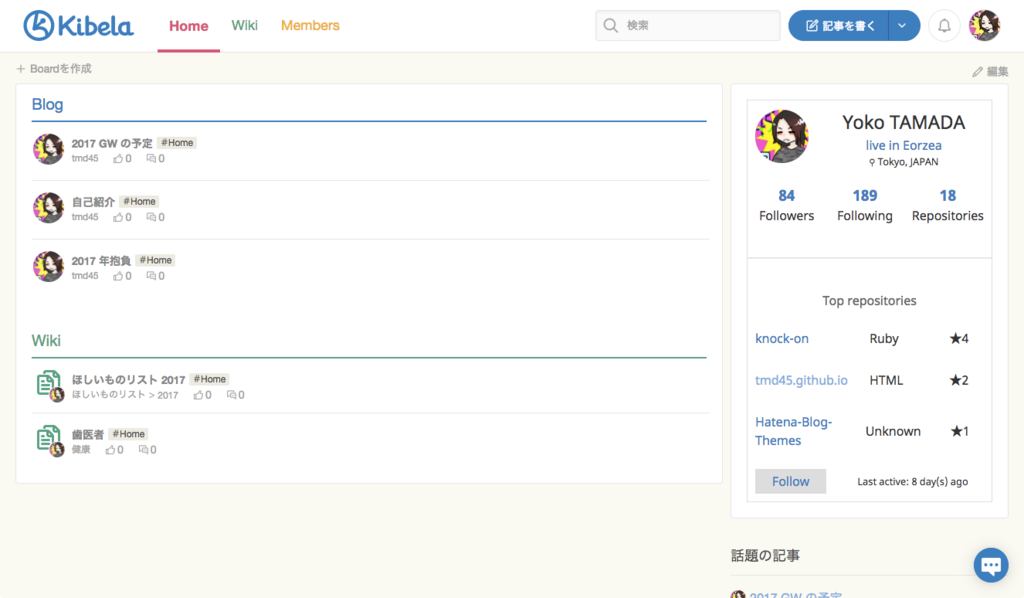
Task: Click the 記事を書く button
Action: 839,25
